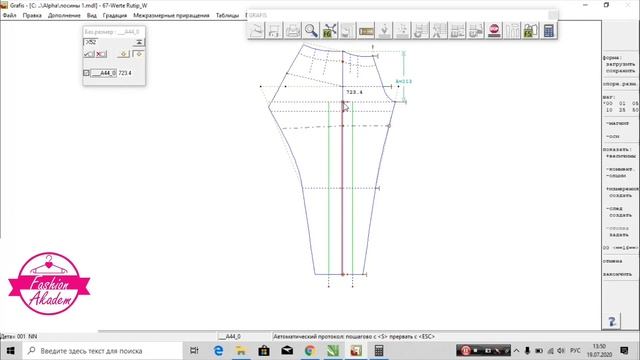Open the Межразмерные приращения menu
This screenshot has width=640, height=360.
pyautogui.click(x=171, y=16)
